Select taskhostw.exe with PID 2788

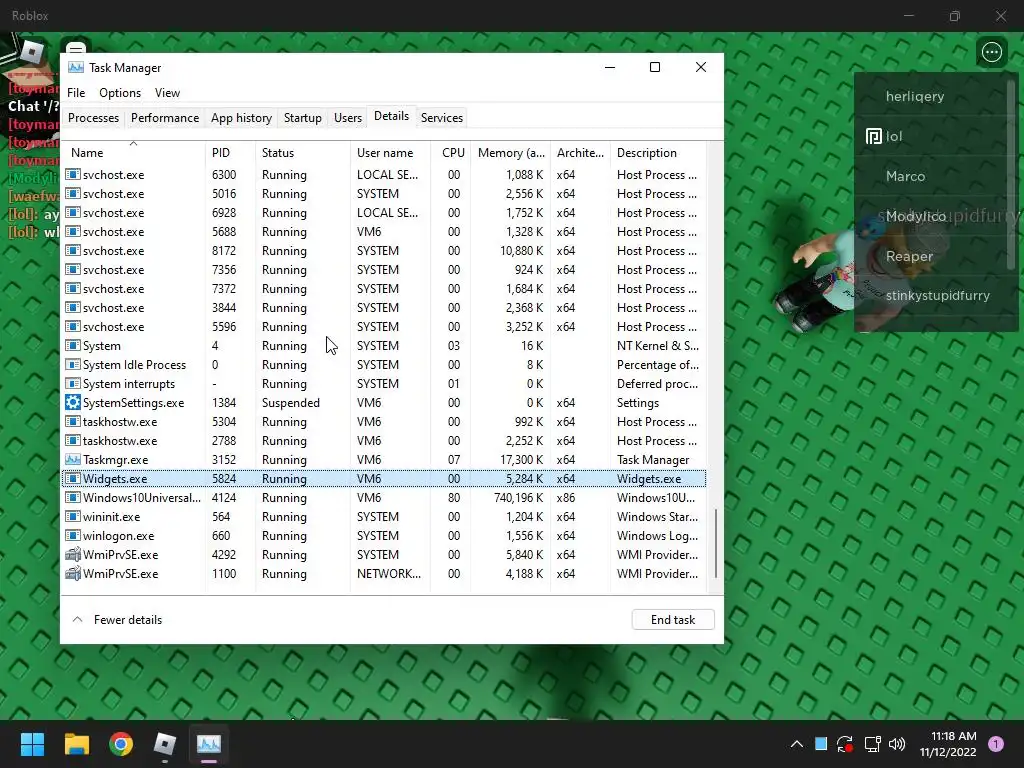click(x=384, y=440)
